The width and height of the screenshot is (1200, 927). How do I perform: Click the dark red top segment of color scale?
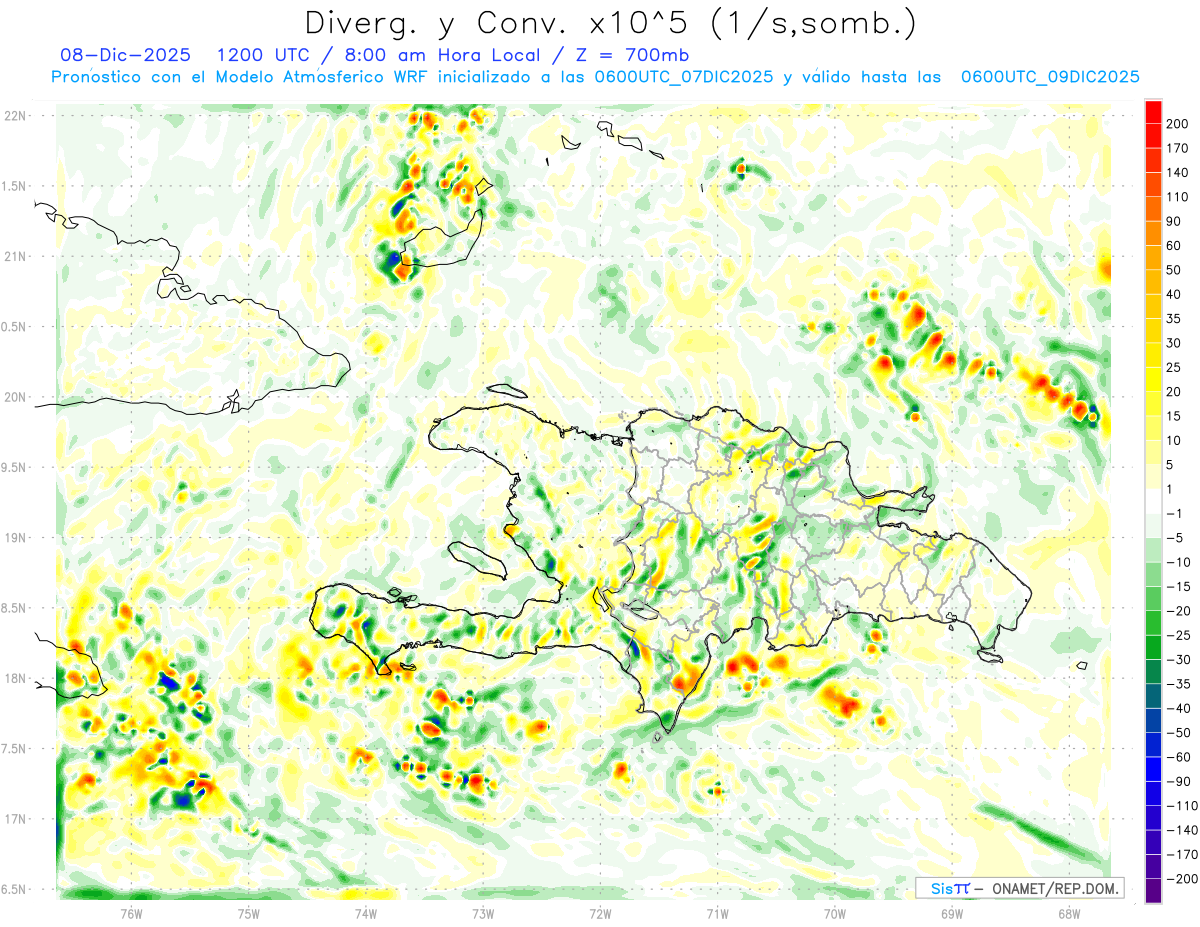pos(1153,111)
